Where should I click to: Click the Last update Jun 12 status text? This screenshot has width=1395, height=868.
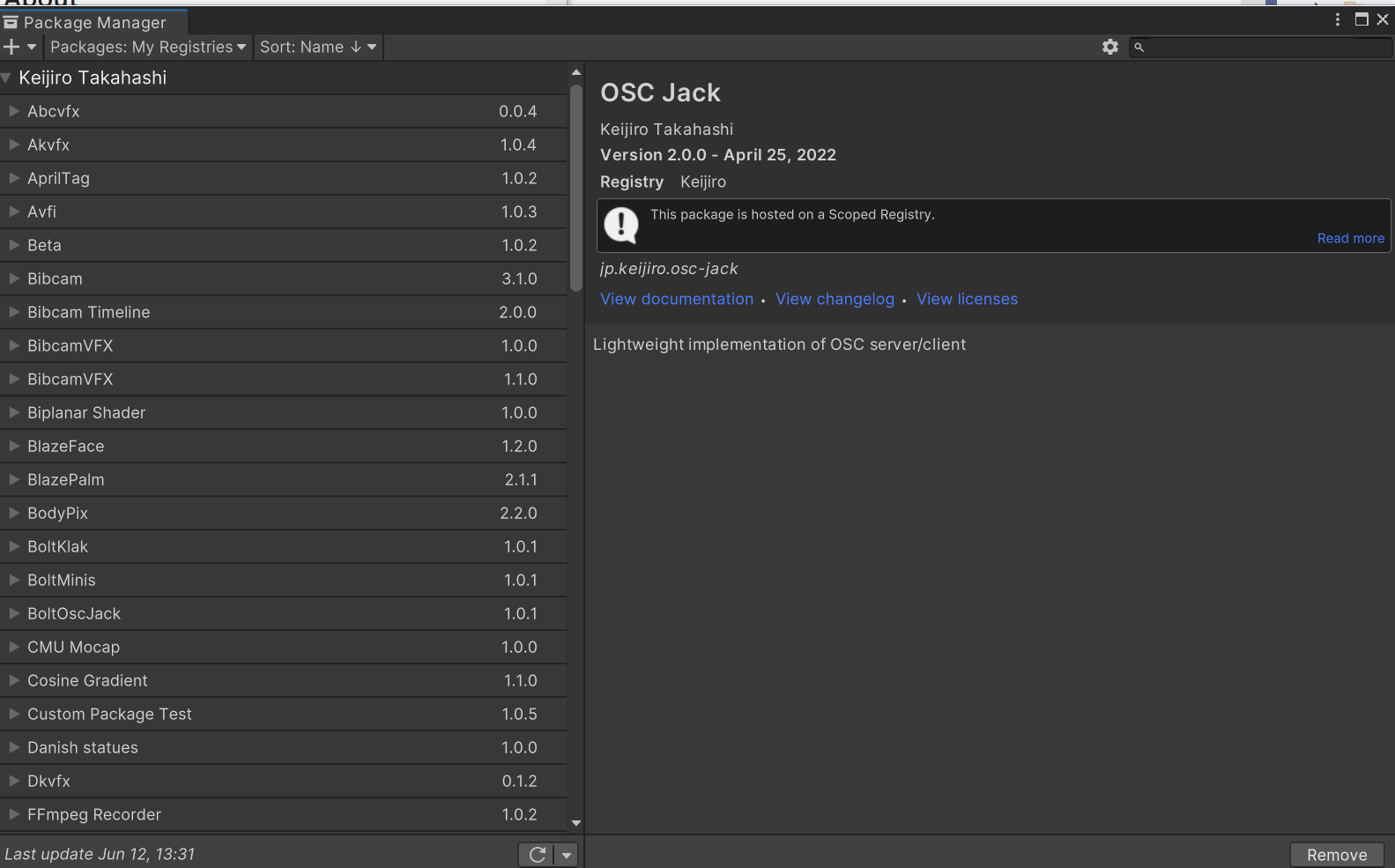(100, 854)
